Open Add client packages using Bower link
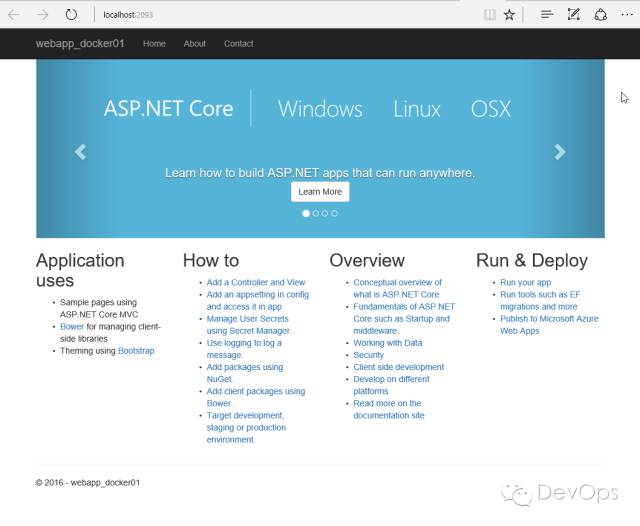 click(256, 397)
